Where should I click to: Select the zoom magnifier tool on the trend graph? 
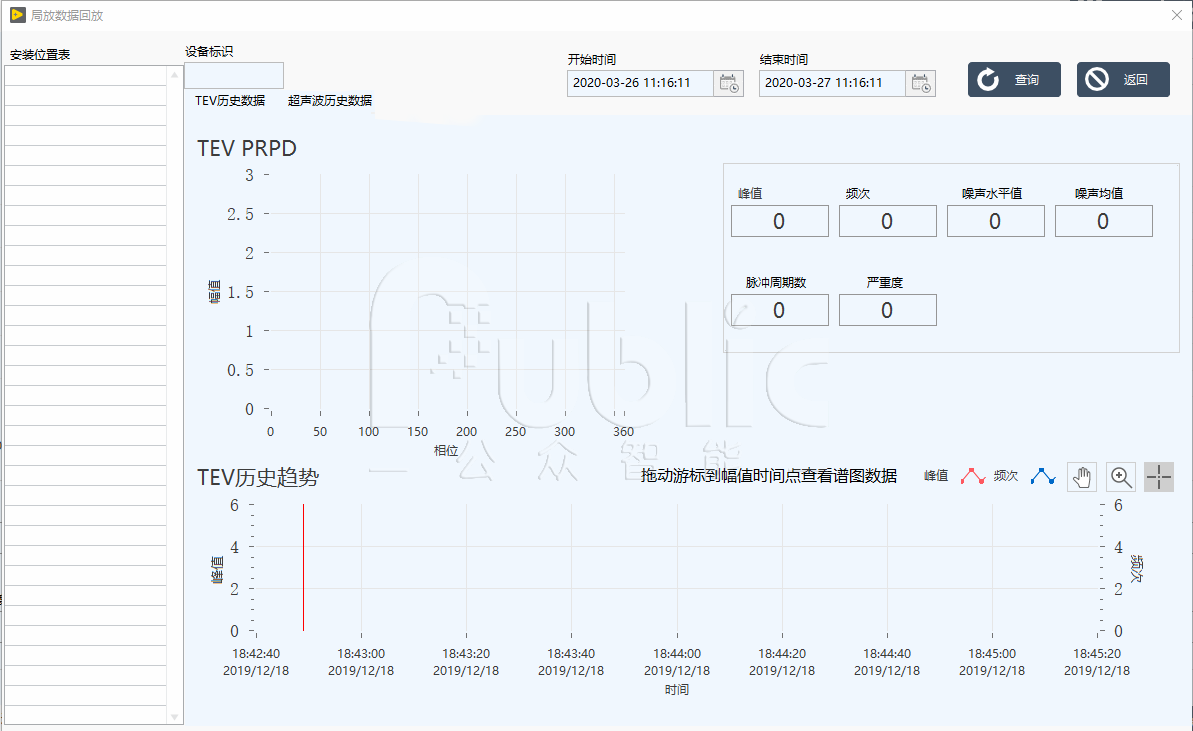click(1120, 477)
